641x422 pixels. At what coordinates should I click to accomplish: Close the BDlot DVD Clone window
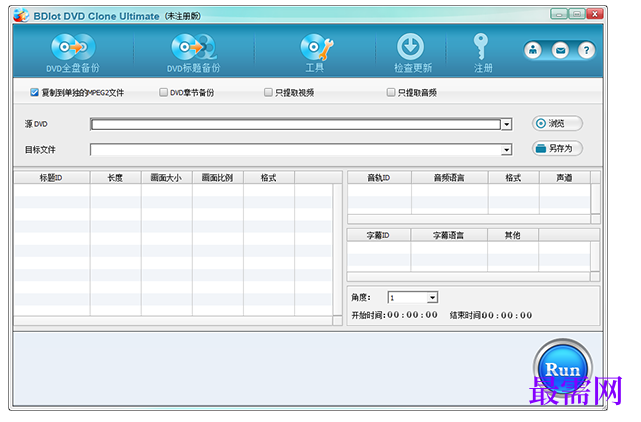click(595, 14)
